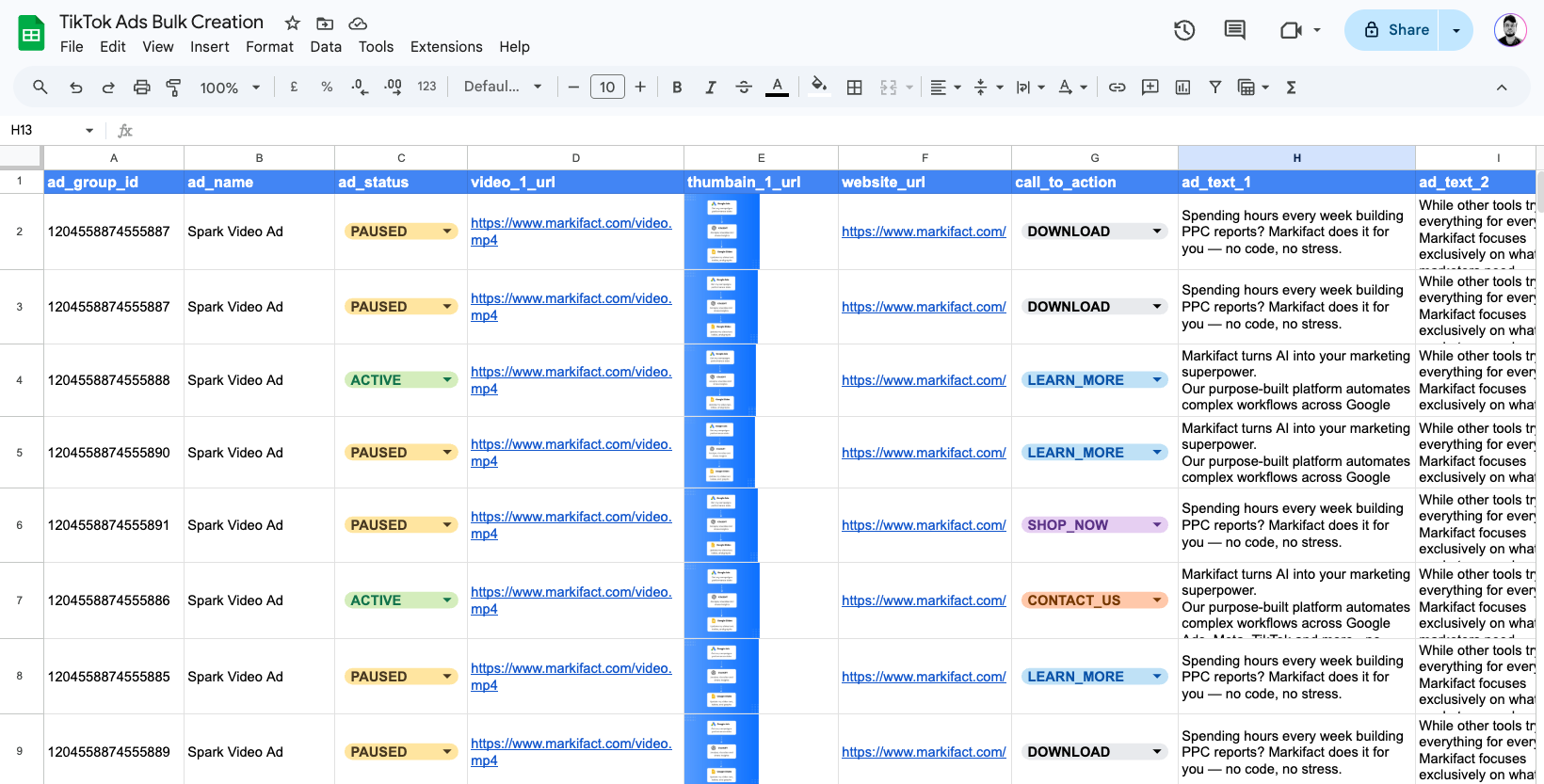The width and height of the screenshot is (1544, 784).
Task: Open website URL link in row 4
Action: click(924, 380)
